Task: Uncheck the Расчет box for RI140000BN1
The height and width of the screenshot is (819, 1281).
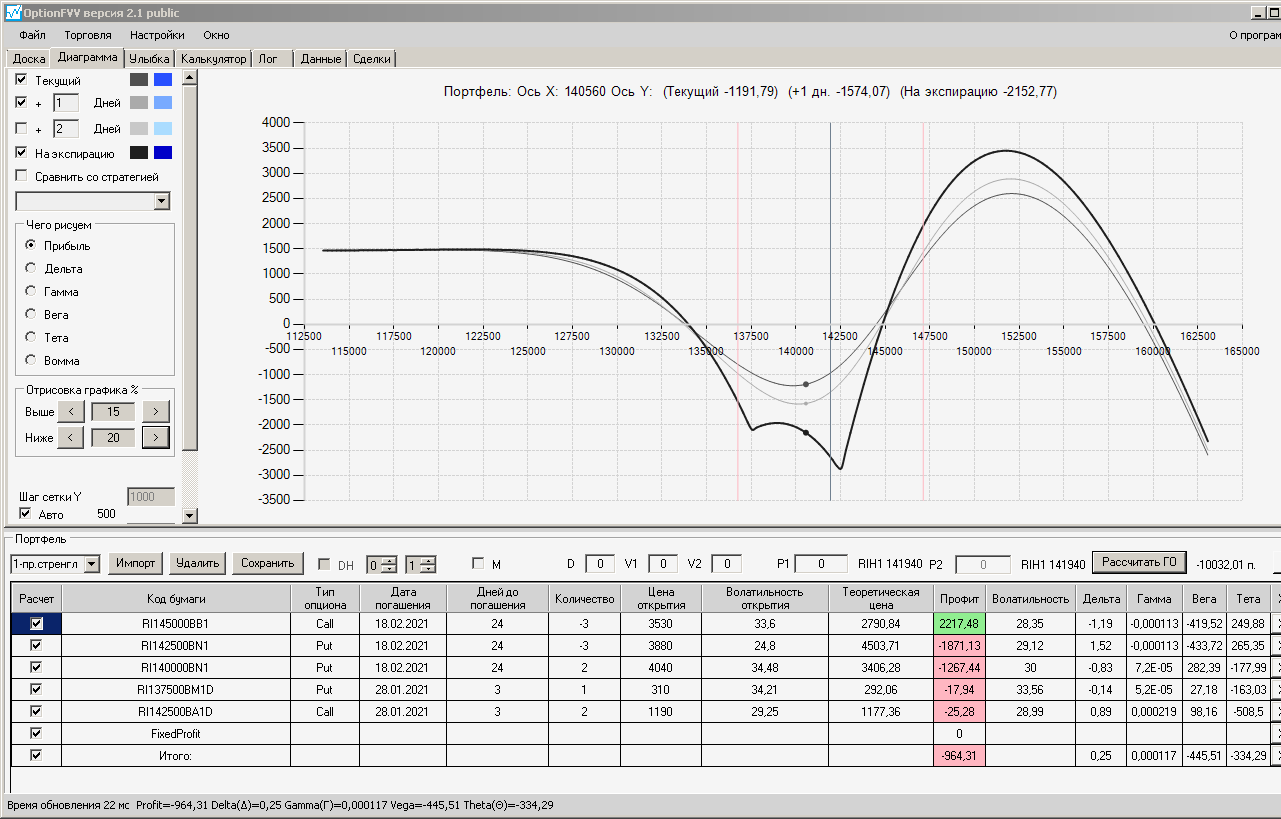Action: coord(37,667)
